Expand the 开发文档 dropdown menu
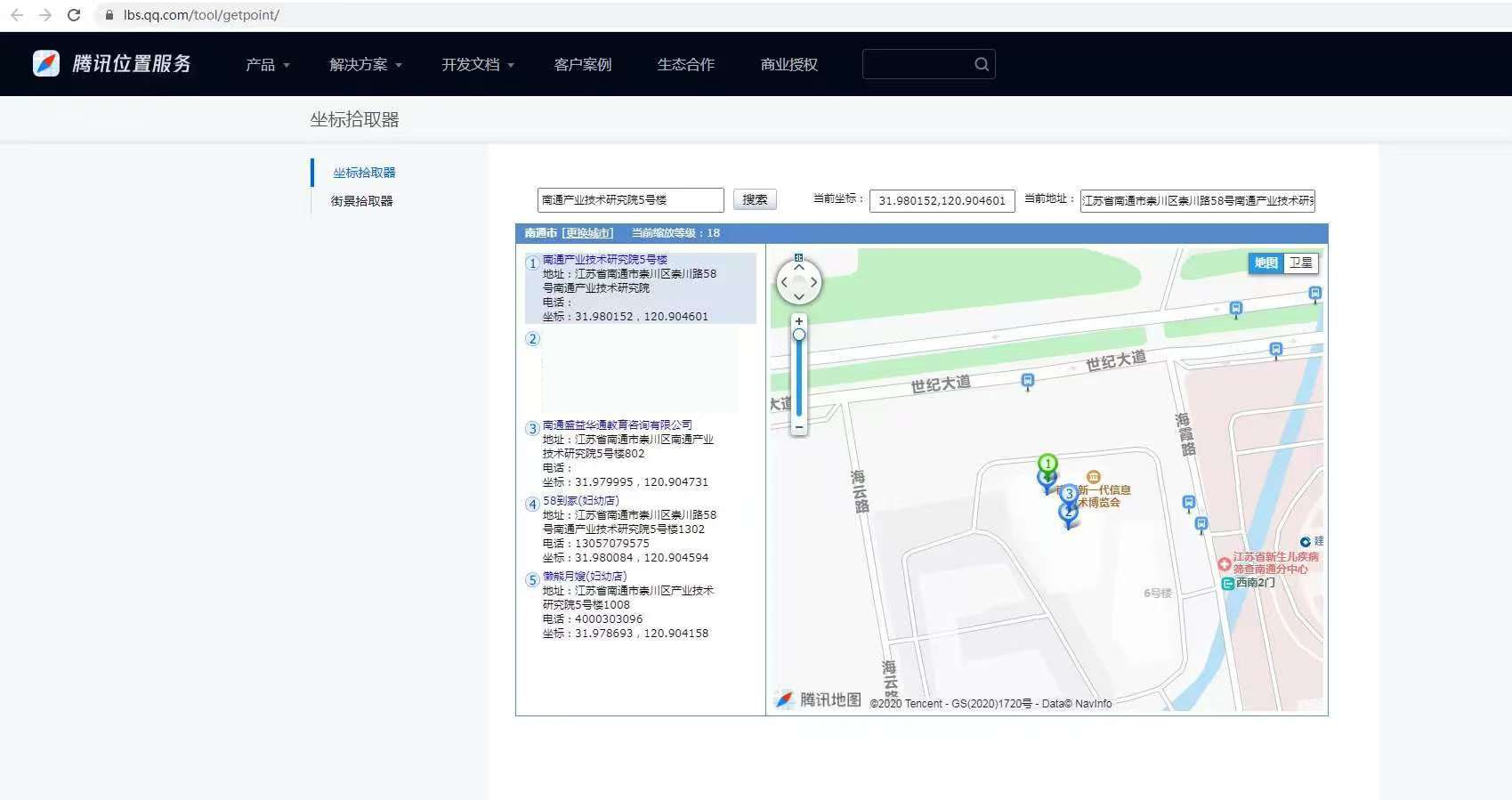The width and height of the screenshot is (1512, 800). pos(477,65)
